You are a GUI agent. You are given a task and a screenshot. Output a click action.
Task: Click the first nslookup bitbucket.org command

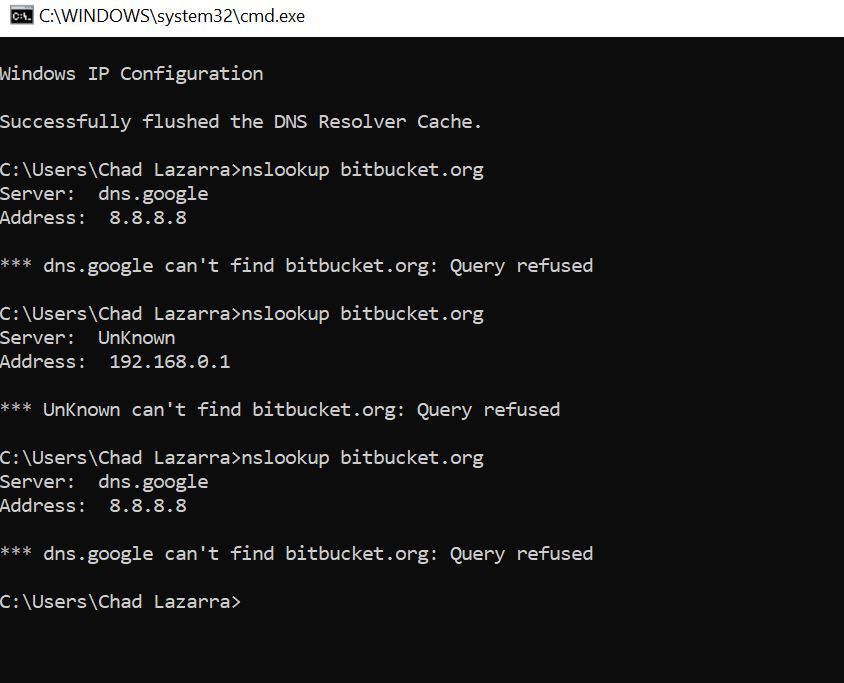click(x=362, y=170)
